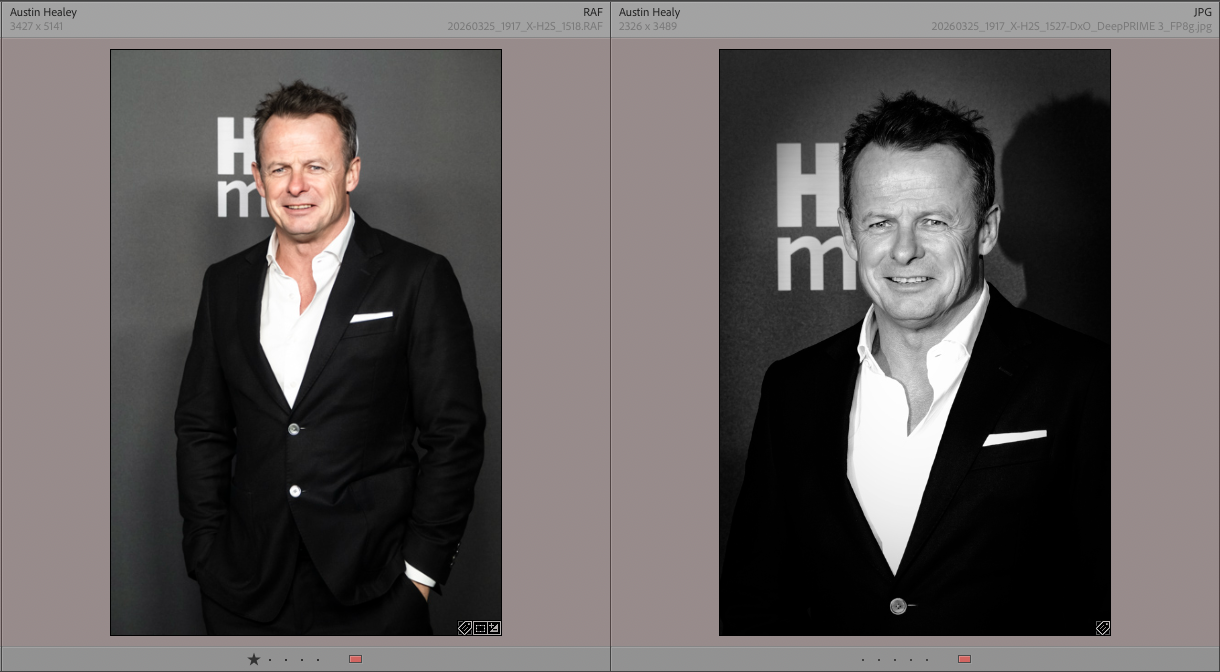Click the crop badge on the left photo
The height and width of the screenshot is (672, 1220).
point(480,628)
